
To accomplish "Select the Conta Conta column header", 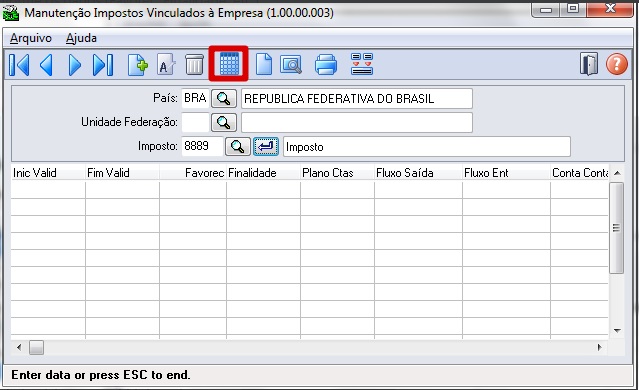I will [580, 173].
